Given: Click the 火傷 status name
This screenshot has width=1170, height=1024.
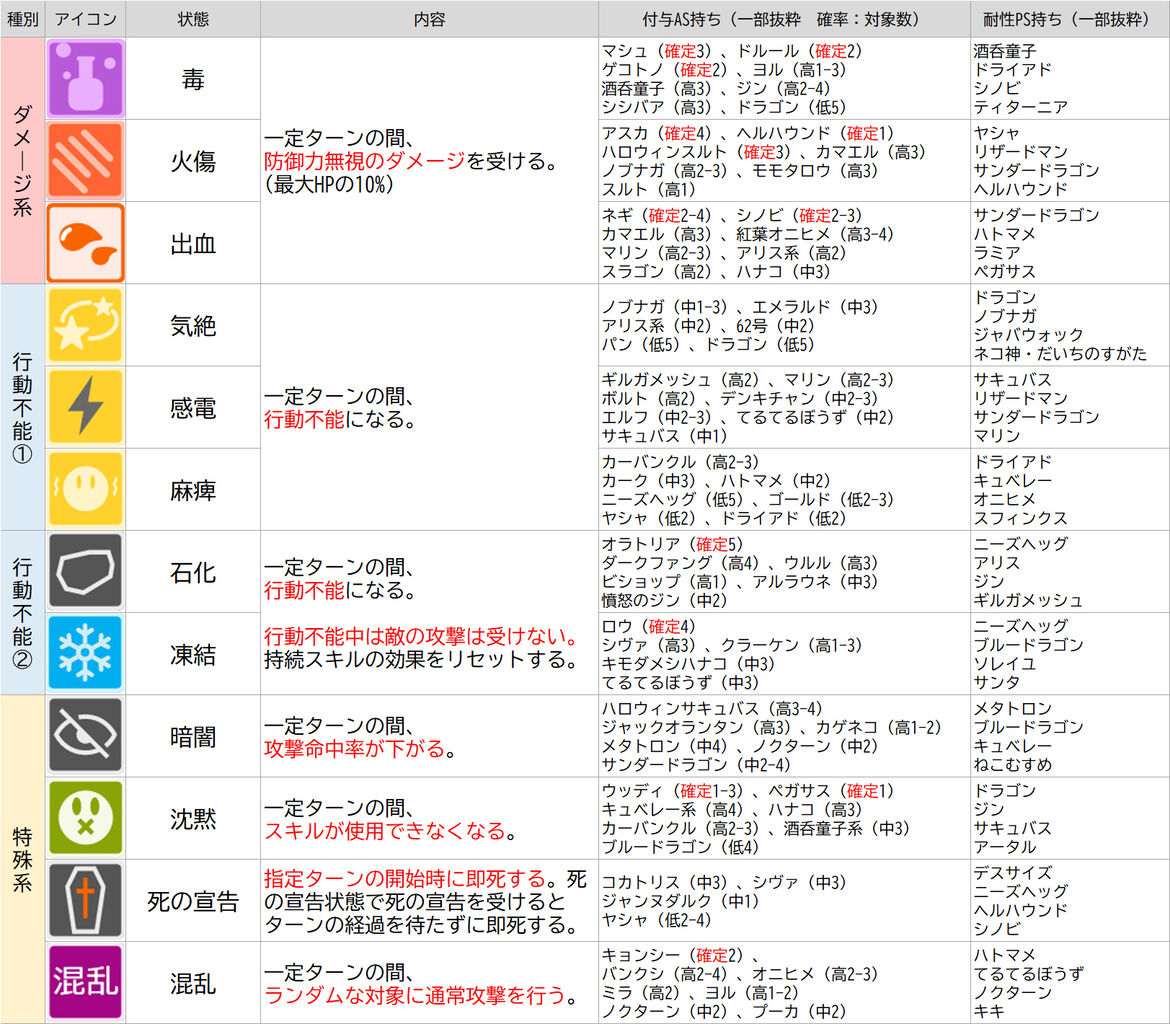Looking at the screenshot, I should pyautogui.click(x=193, y=161).
